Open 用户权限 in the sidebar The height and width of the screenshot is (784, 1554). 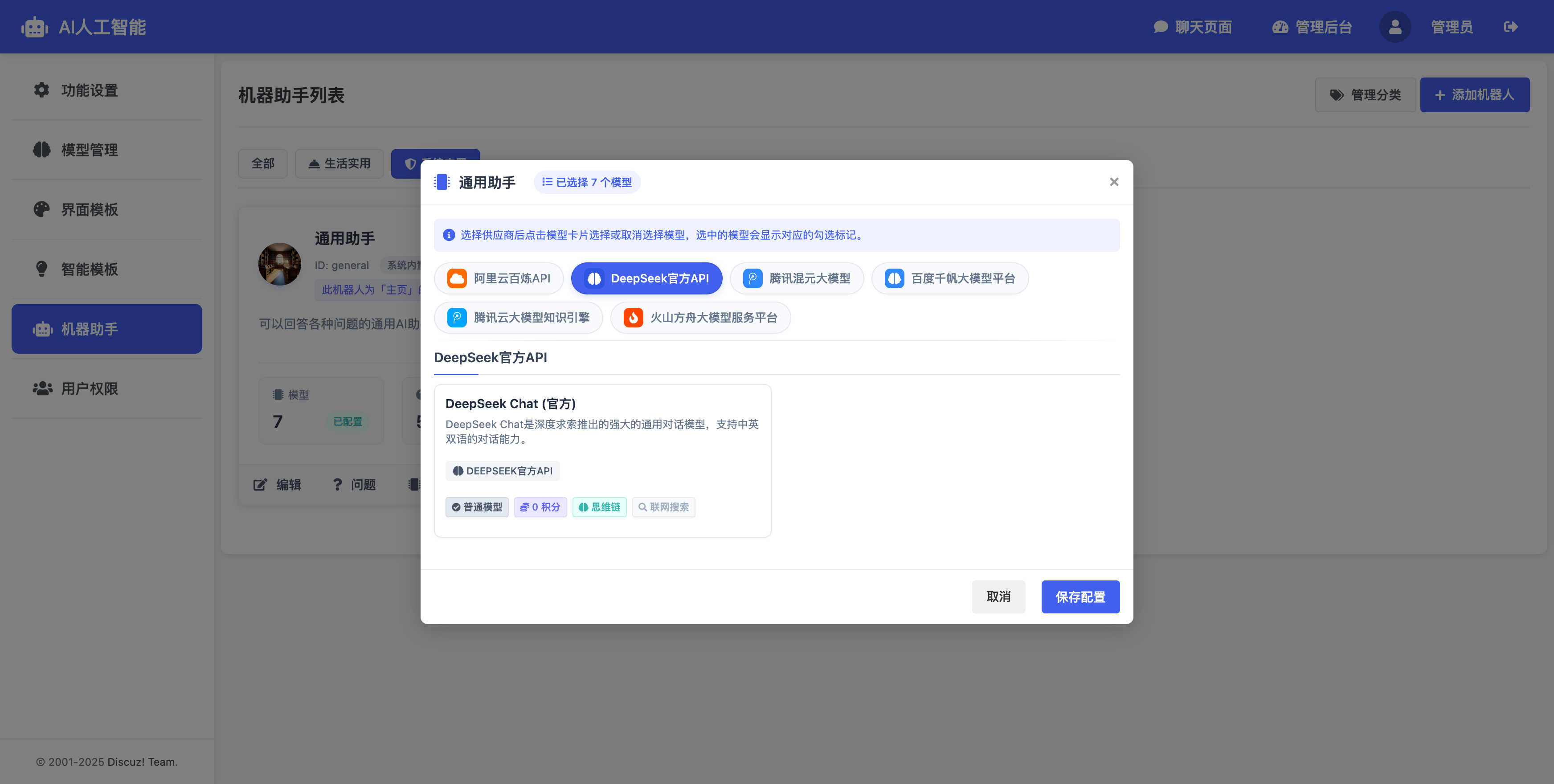pyautogui.click(x=107, y=388)
